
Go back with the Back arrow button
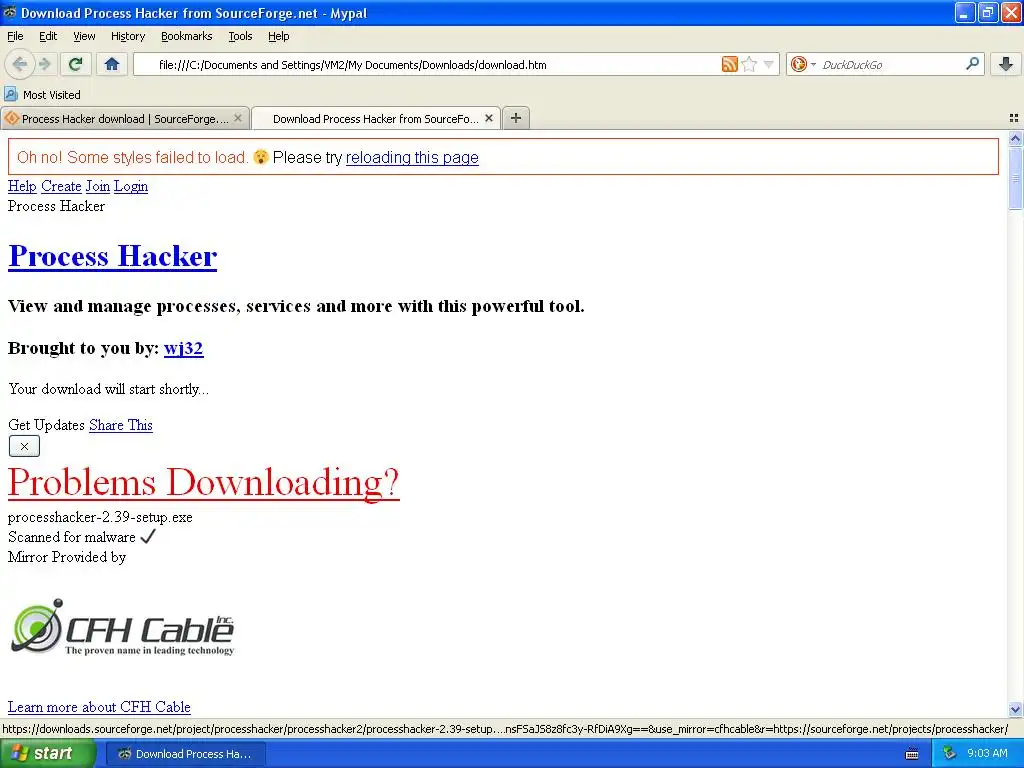[x=20, y=64]
